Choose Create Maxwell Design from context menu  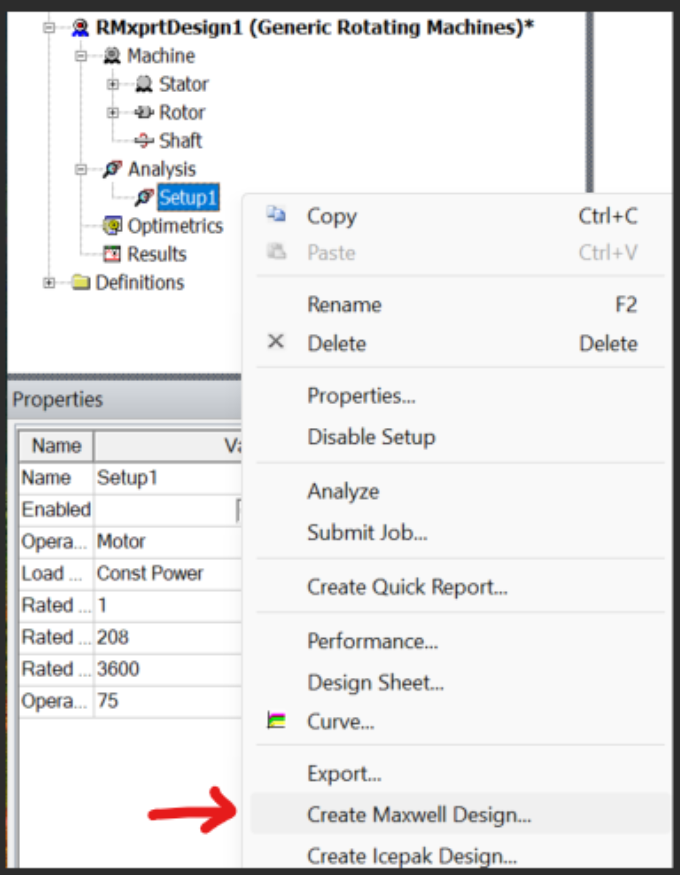[x=419, y=815]
